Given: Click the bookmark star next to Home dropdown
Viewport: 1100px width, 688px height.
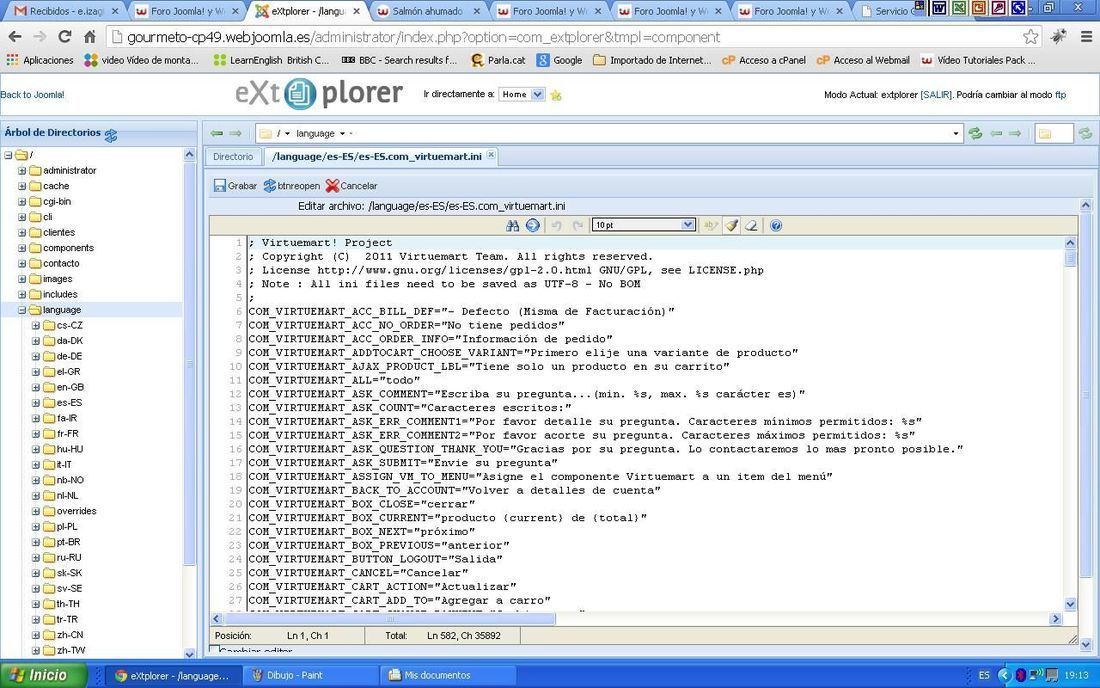Looking at the screenshot, I should pyautogui.click(x=556, y=95).
